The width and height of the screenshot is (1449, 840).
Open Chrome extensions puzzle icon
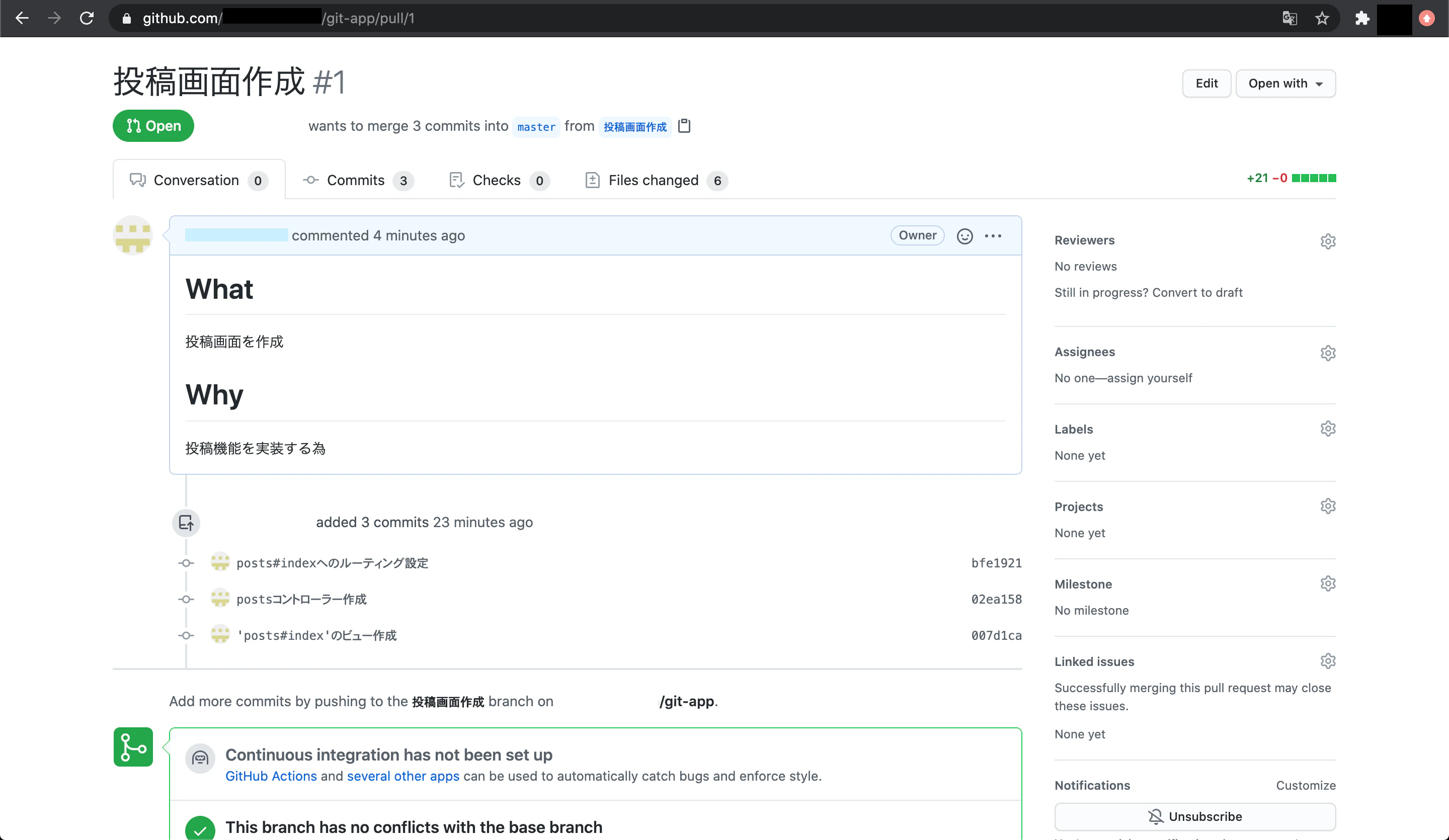(1361, 19)
